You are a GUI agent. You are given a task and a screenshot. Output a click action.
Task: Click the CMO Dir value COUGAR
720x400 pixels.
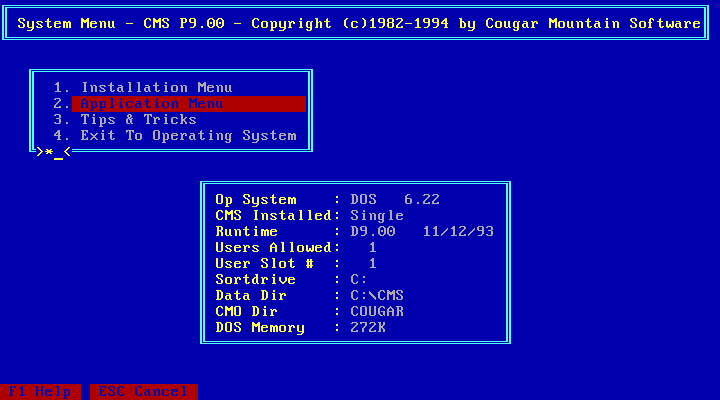377,311
